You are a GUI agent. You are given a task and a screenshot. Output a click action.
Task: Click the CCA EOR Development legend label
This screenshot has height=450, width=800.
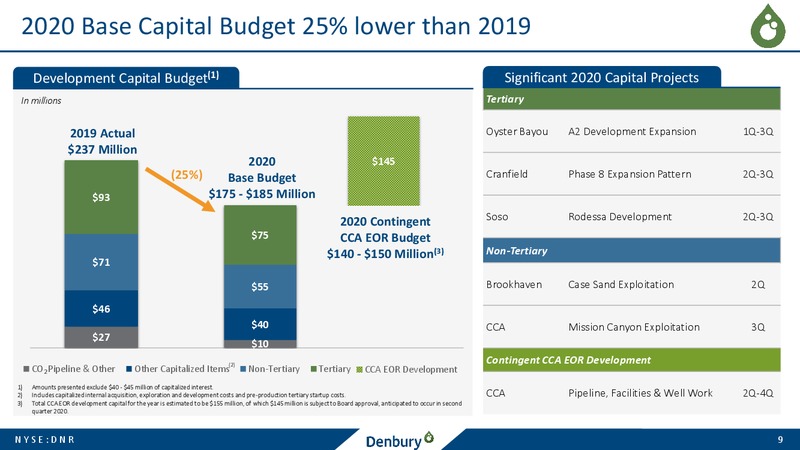coord(411,369)
